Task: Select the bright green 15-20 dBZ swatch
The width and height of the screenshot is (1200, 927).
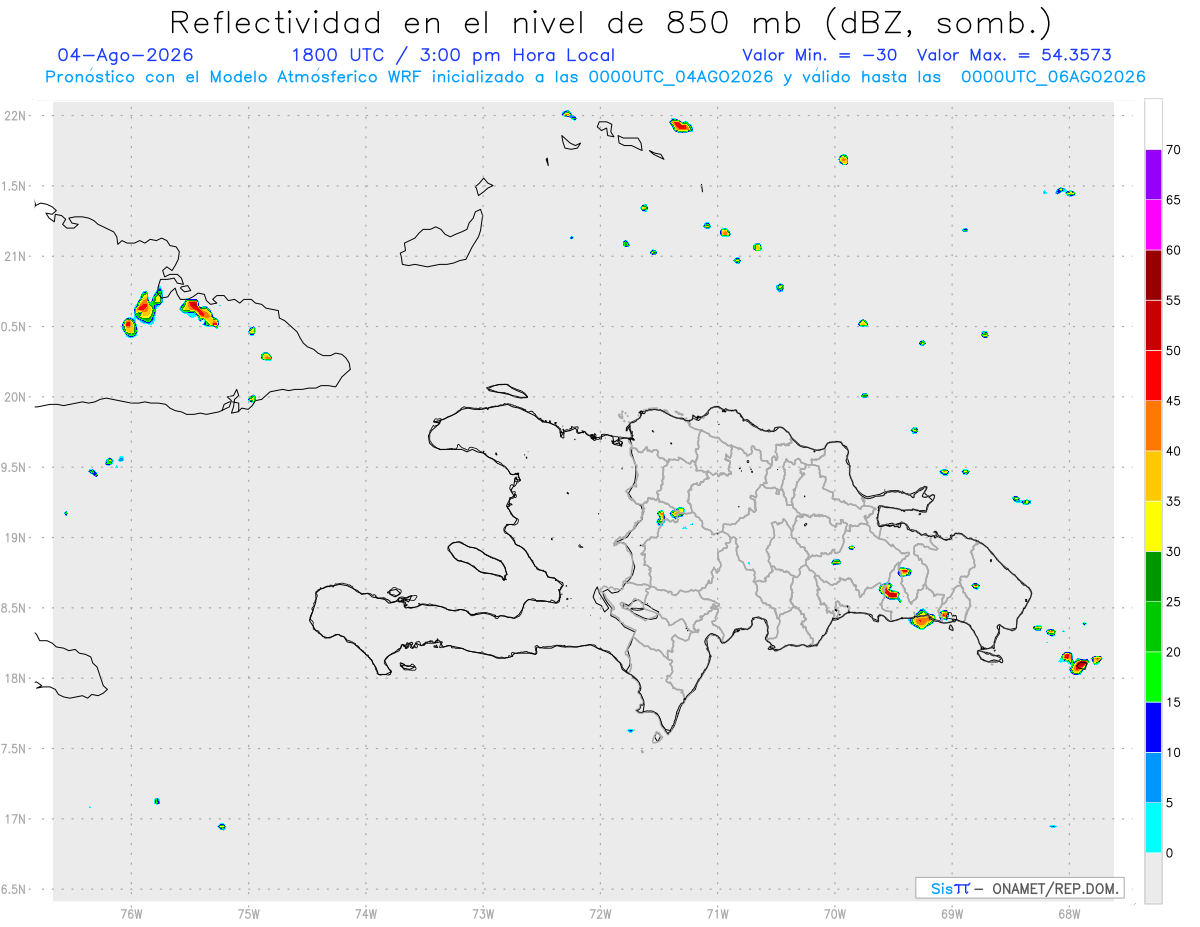Action: 1153,677
